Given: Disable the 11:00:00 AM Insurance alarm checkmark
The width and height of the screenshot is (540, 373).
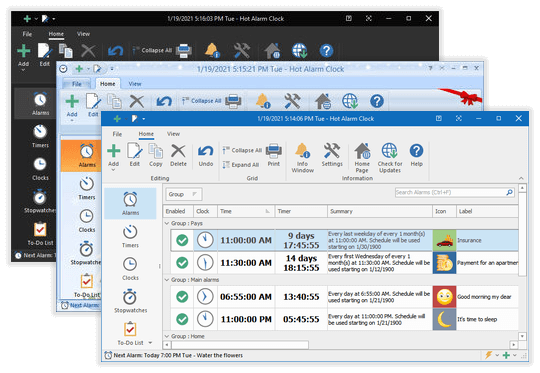Looking at the screenshot, I should [182, 240].
